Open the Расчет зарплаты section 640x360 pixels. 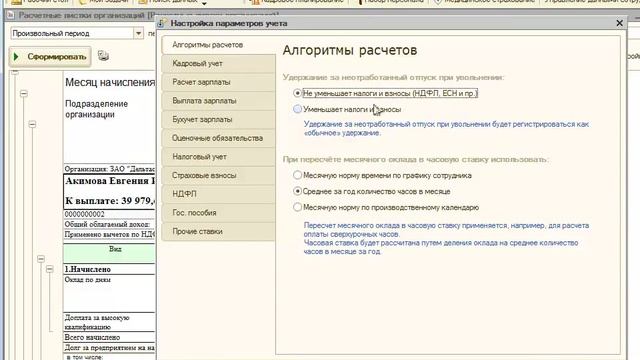click(218, 82)
